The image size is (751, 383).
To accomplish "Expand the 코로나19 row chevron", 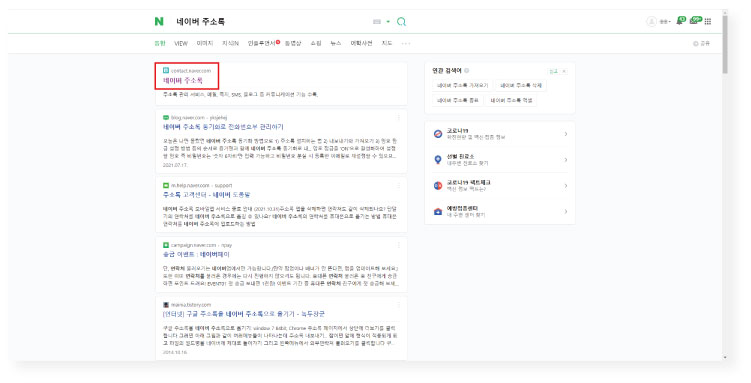I will point(566,134).
